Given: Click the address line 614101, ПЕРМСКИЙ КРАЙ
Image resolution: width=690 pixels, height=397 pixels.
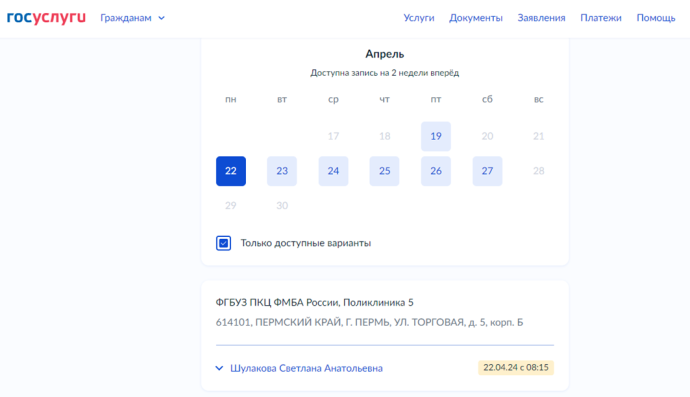Looking at the screenshot, I should (x=369, y=322).
